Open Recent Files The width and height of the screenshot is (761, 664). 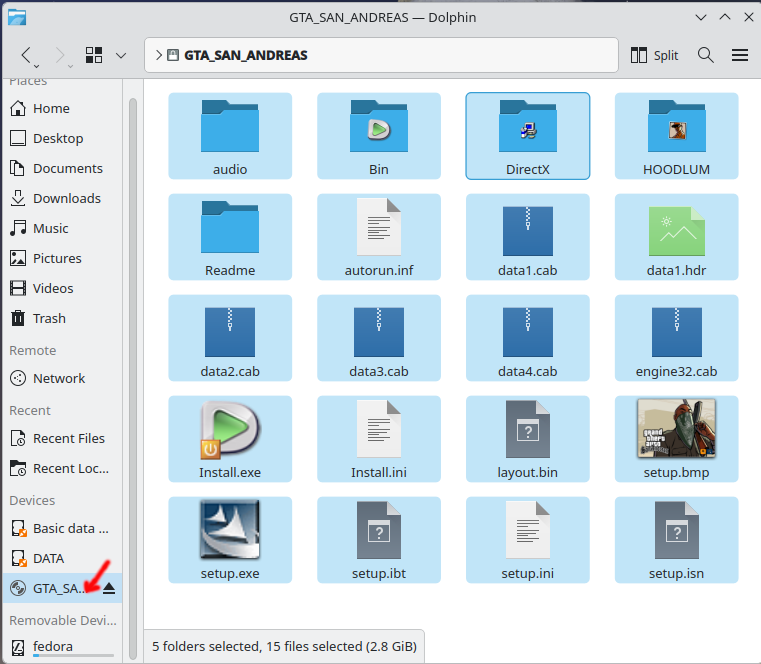[62, 438]
